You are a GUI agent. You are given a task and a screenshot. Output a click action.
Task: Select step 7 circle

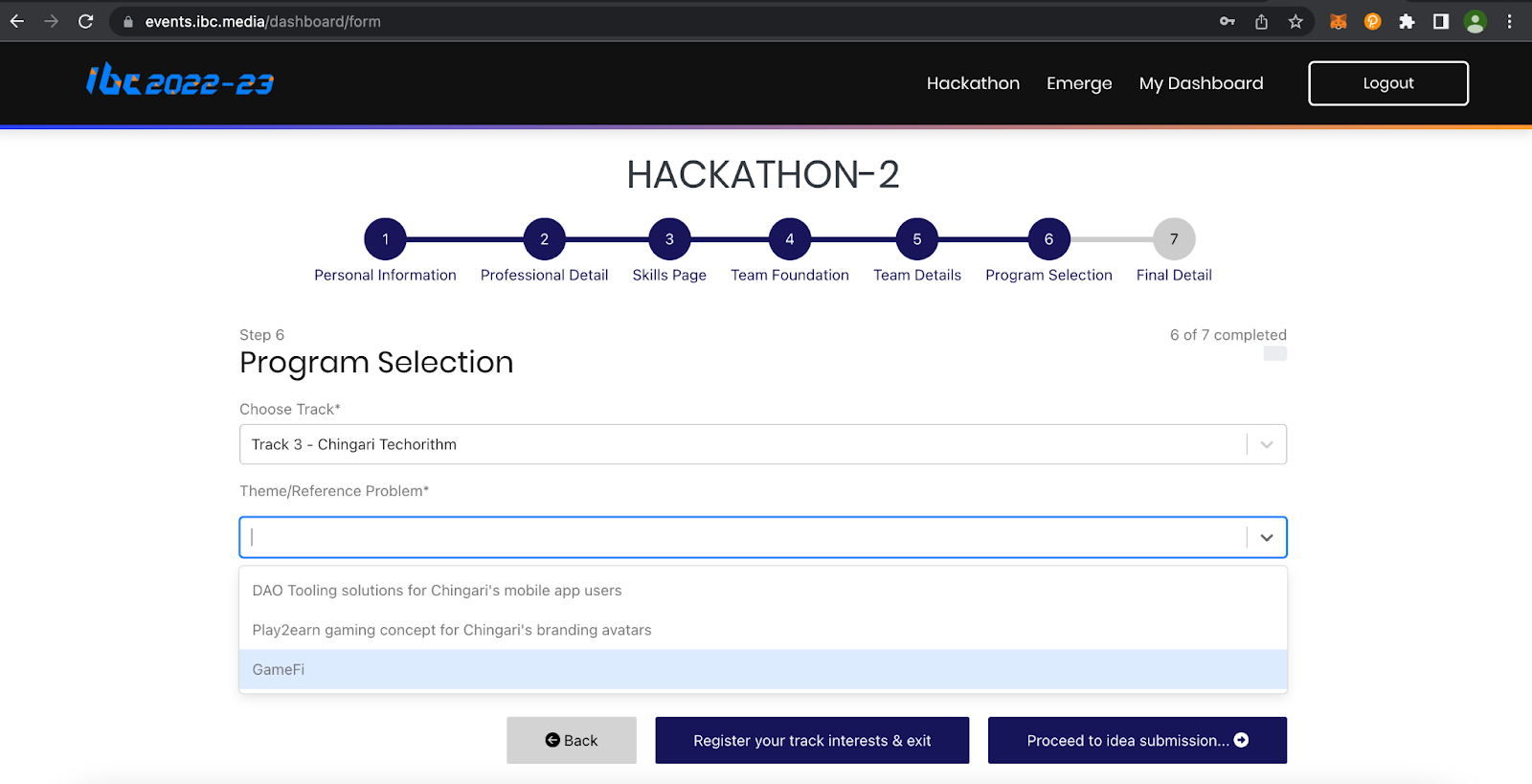tap(1174, 239)
